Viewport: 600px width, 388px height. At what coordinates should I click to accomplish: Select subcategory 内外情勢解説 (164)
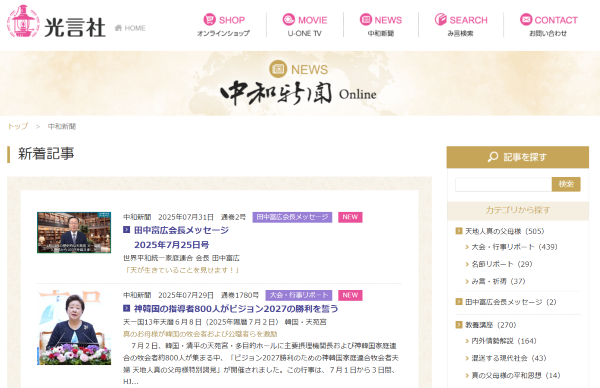coord(504,341)
